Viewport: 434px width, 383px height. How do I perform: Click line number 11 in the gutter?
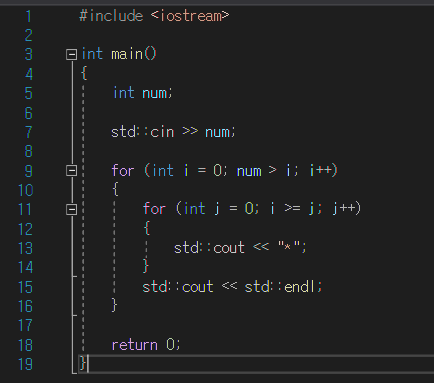(x=25, y=210)
